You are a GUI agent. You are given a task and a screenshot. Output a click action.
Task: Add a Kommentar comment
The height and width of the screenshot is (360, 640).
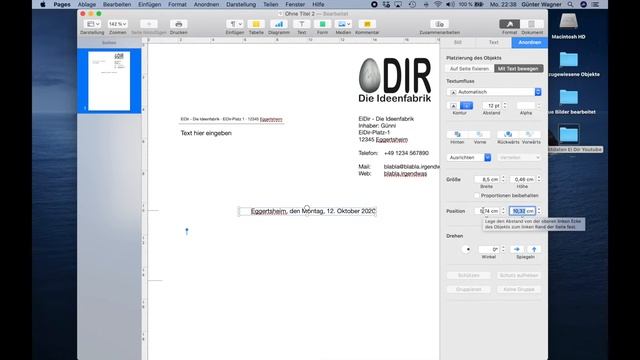(x=367, y=24)
